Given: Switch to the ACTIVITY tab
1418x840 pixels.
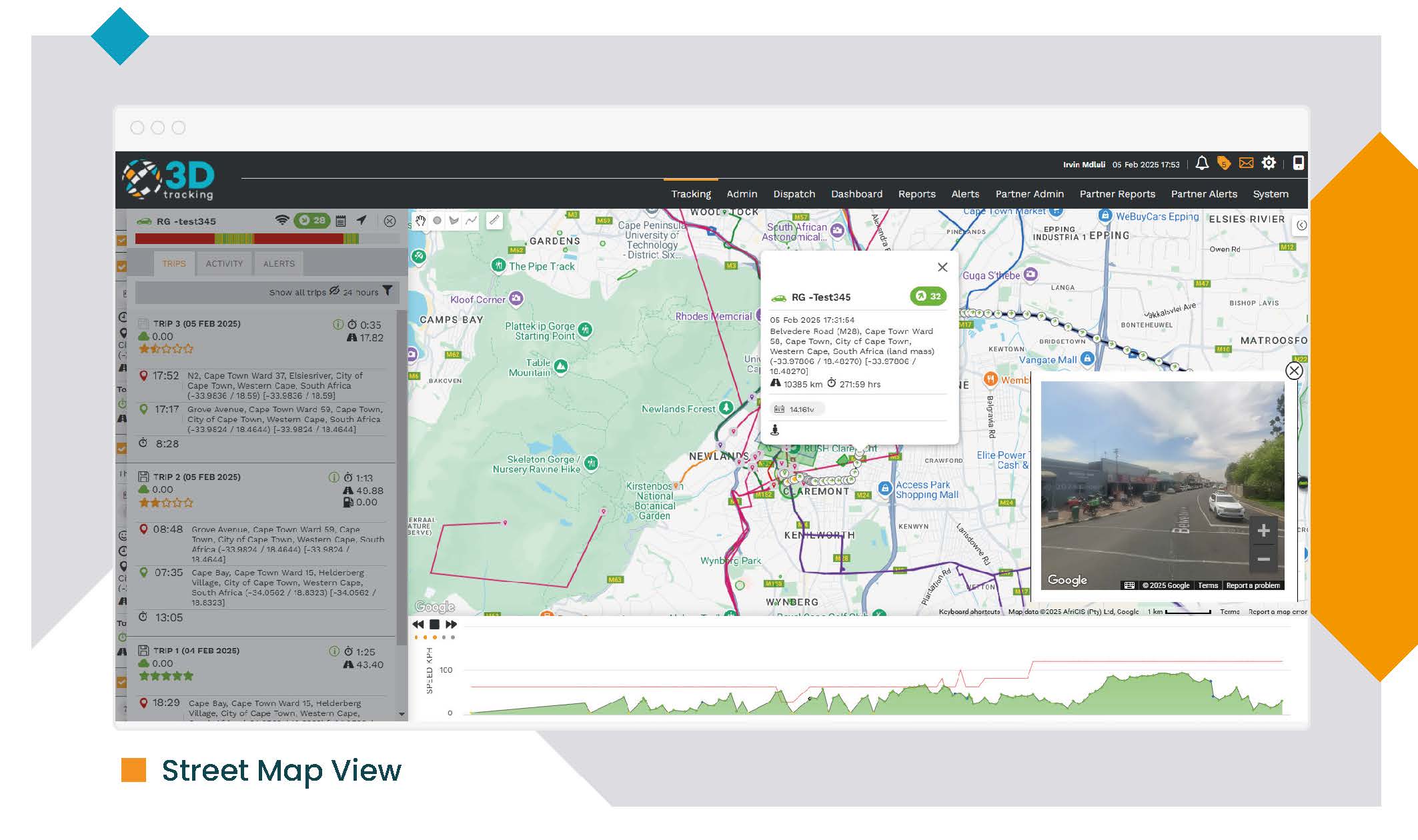Looking at the screenshot, I should 224,264.
